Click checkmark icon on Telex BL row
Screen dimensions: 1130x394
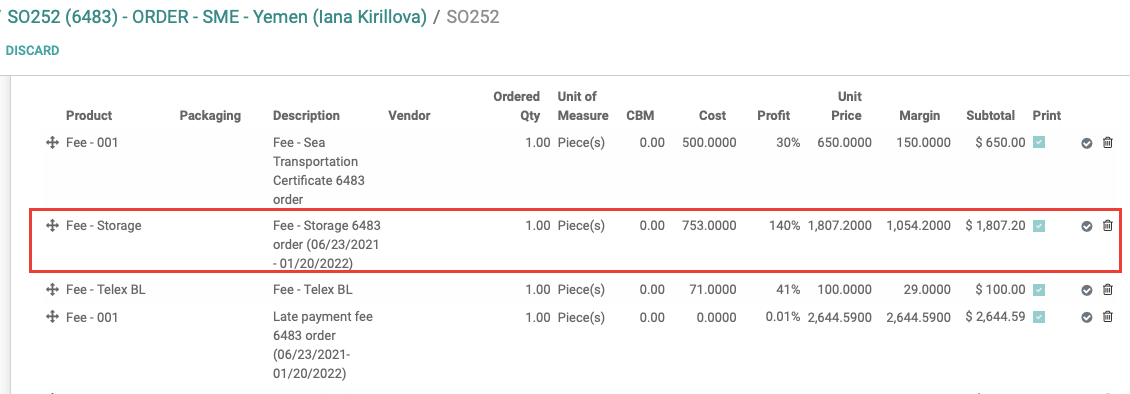pyautogui.click(x=1087, y=290)
